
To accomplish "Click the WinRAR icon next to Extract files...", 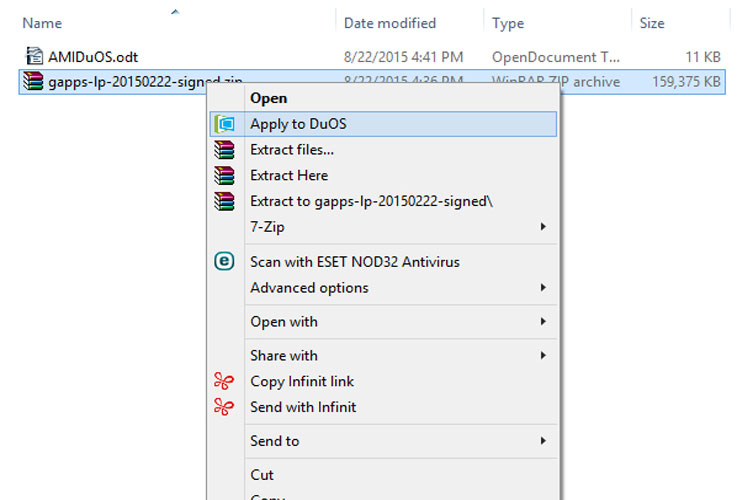I will [224, 150].
